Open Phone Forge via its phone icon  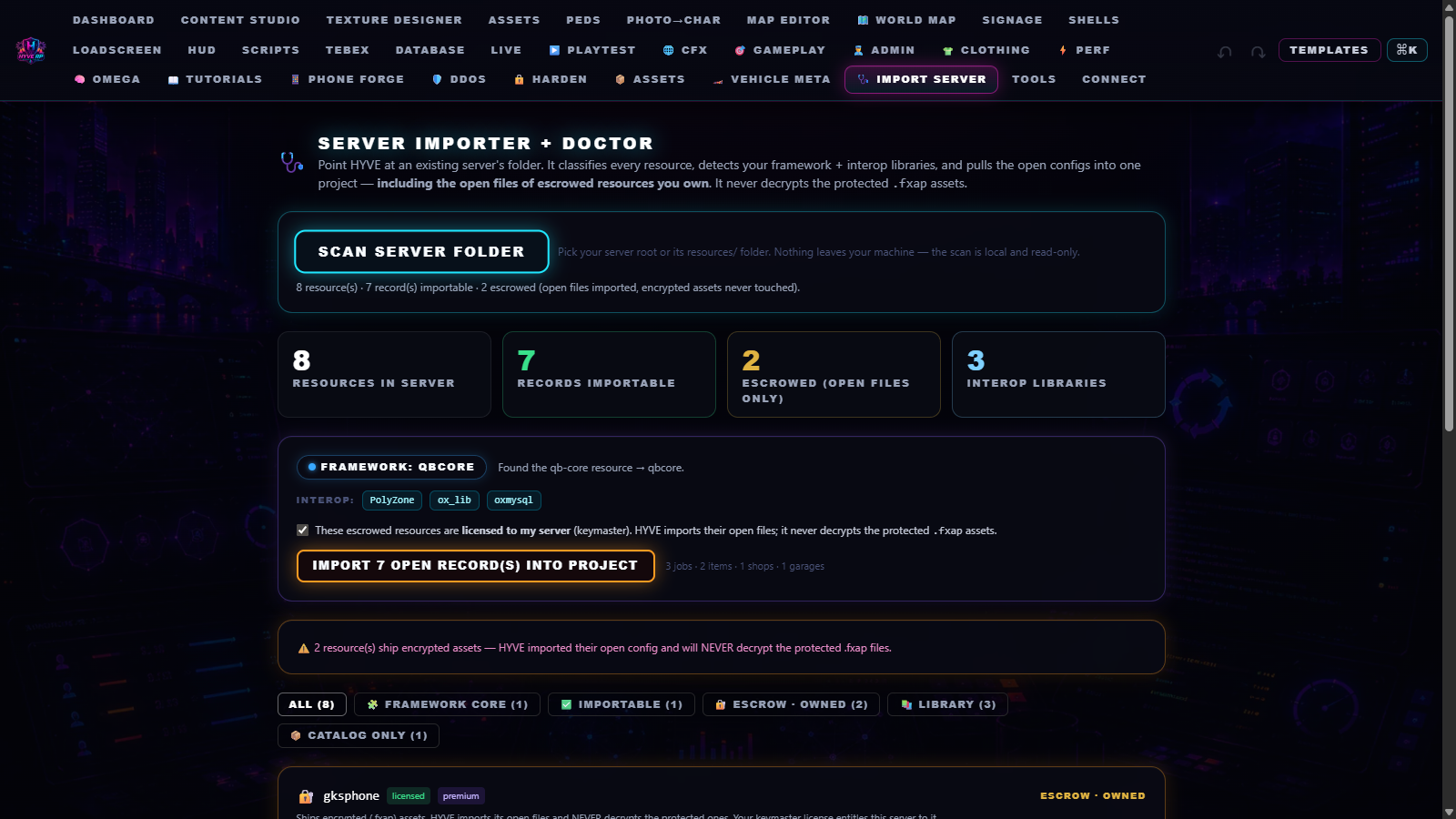(295, 79)
